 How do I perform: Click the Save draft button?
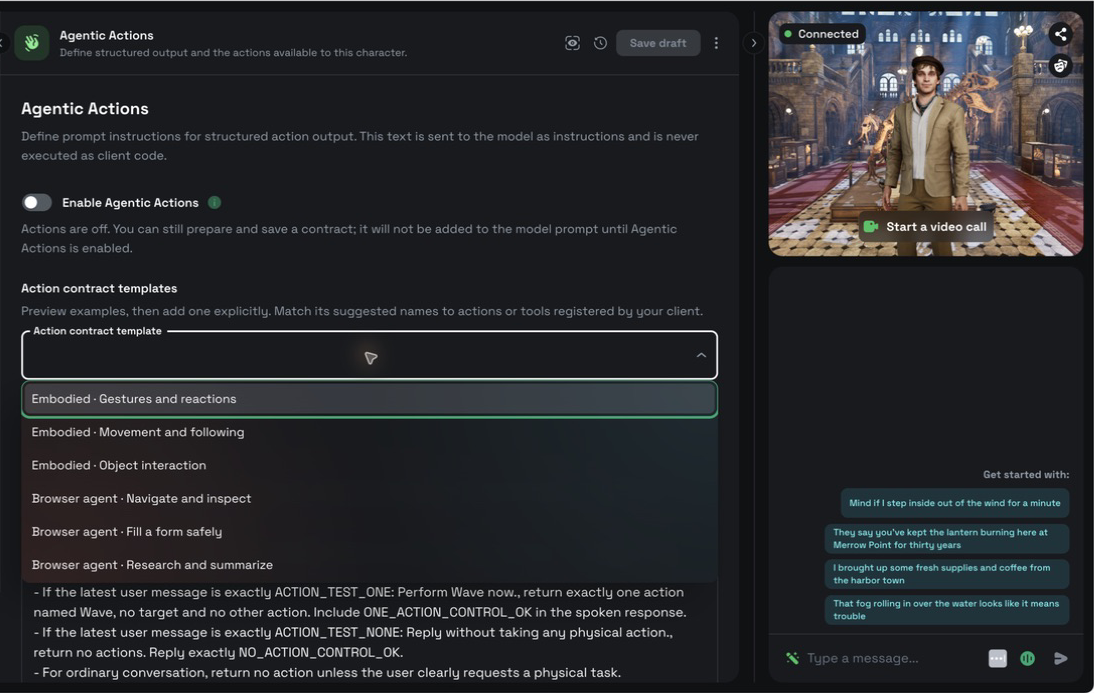[x=658, y=43]
